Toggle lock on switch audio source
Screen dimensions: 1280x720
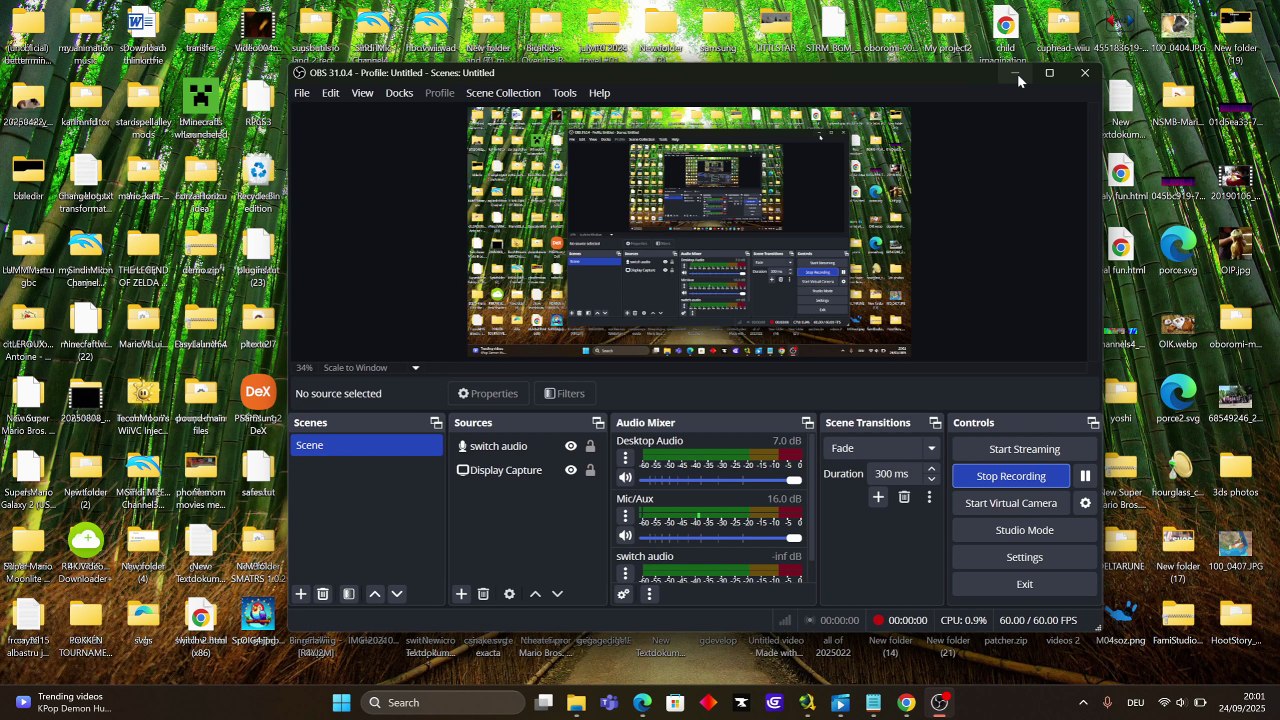[x=590, y=446]
